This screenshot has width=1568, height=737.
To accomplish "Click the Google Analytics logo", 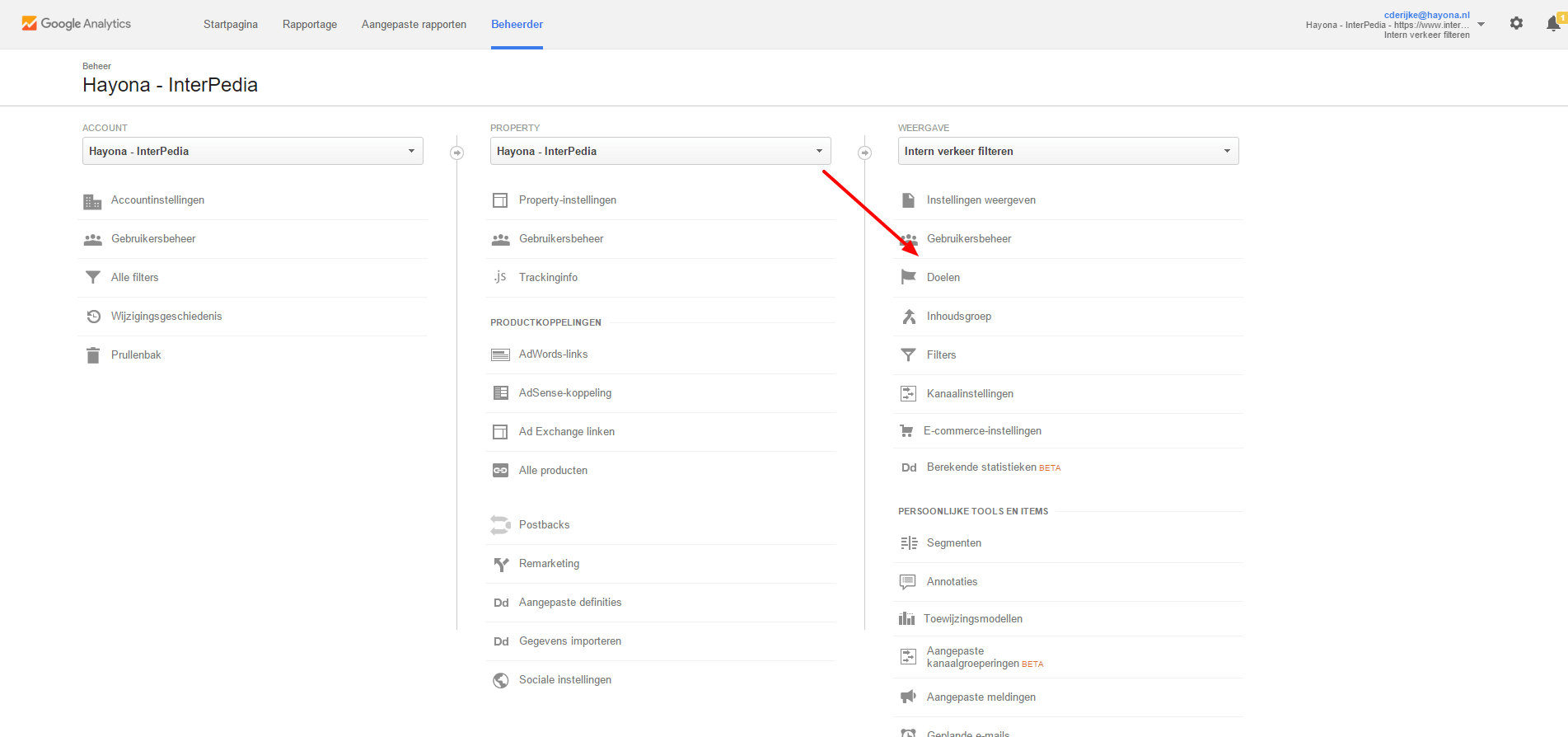I will pos(76,24).
